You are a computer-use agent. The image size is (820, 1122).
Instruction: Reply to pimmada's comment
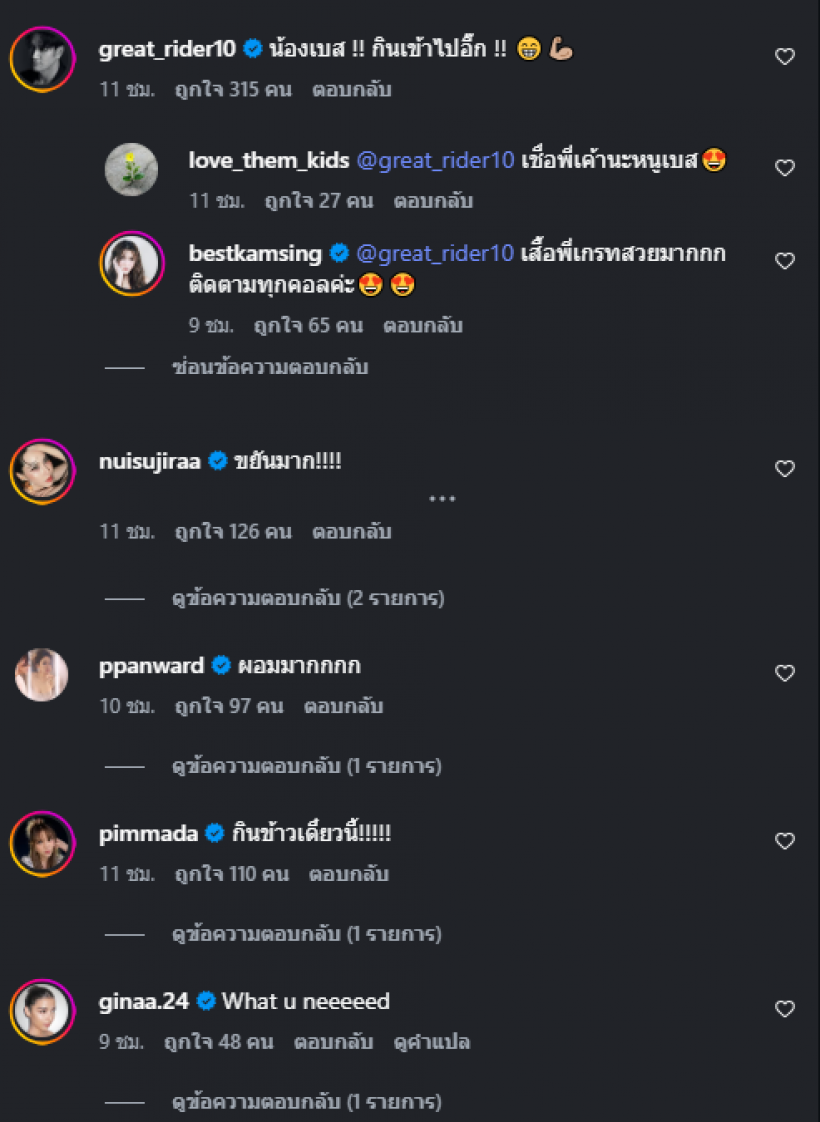point(349,874)
